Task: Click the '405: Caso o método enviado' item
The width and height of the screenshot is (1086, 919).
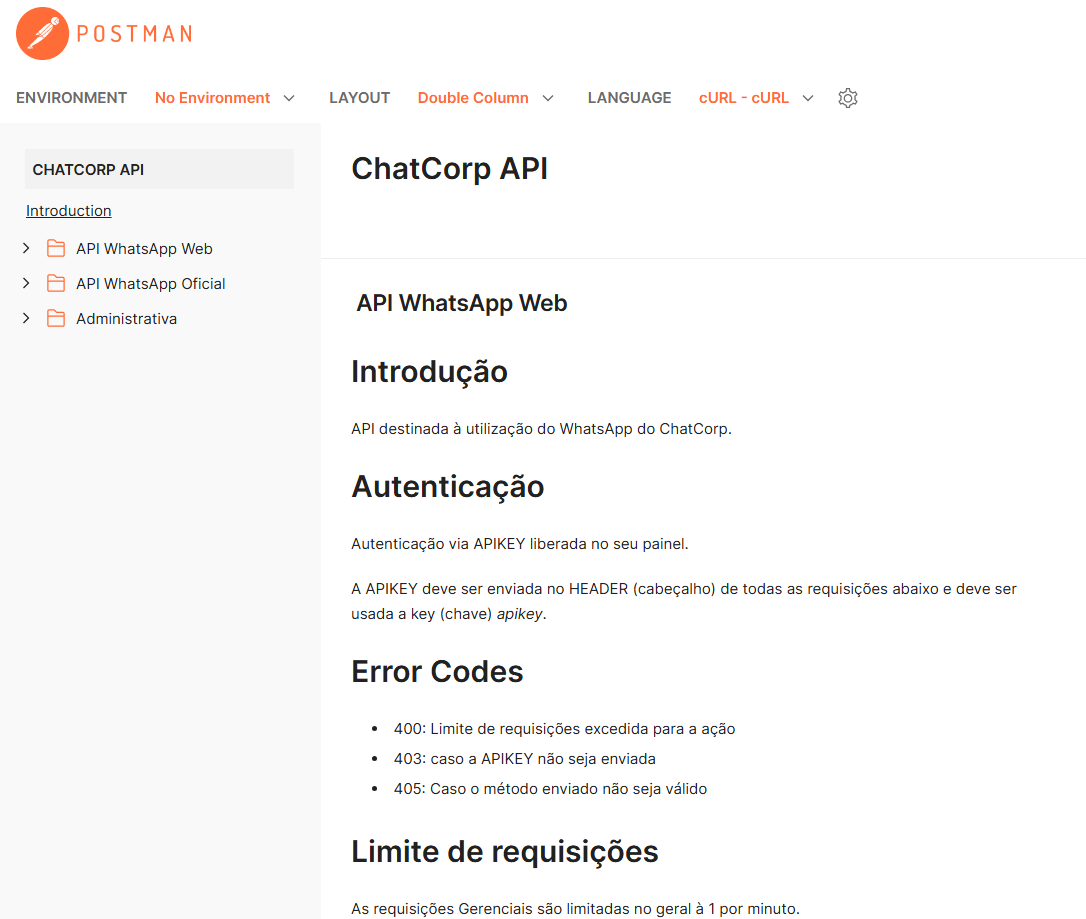Action: pos(550,789)
